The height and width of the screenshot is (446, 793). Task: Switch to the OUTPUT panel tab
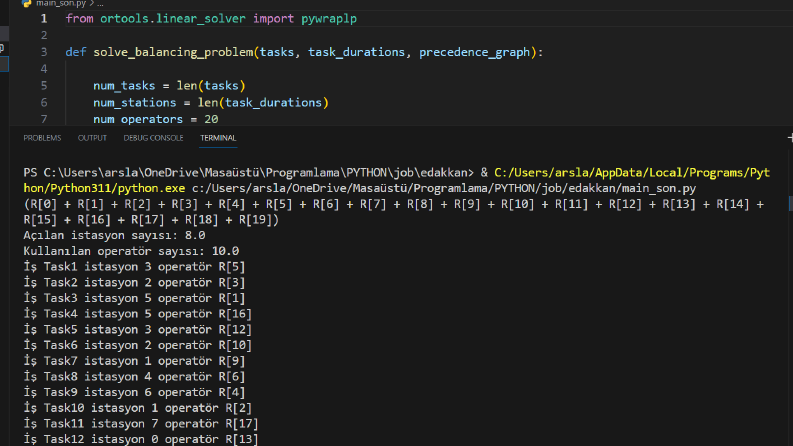click(x=92, y=138)
